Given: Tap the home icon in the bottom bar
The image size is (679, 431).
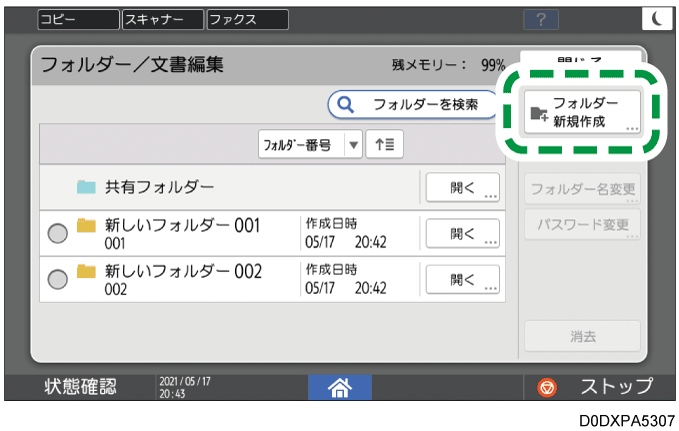Looking at the screenshot, I should pos(340,387).
